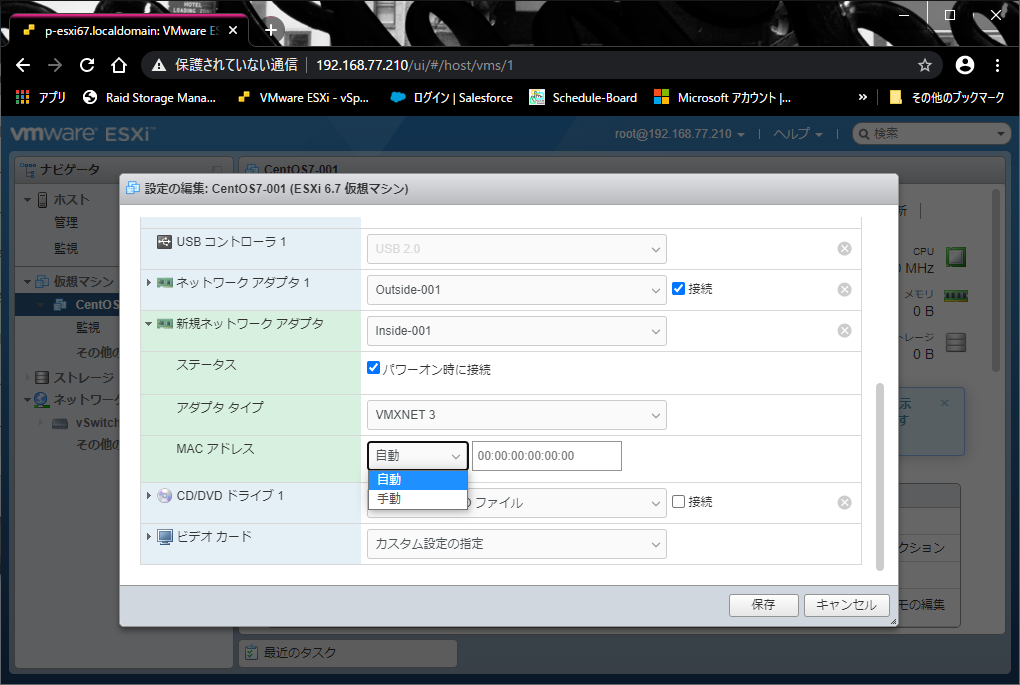
Task: Expand video card settings
Action: (149, 537)
